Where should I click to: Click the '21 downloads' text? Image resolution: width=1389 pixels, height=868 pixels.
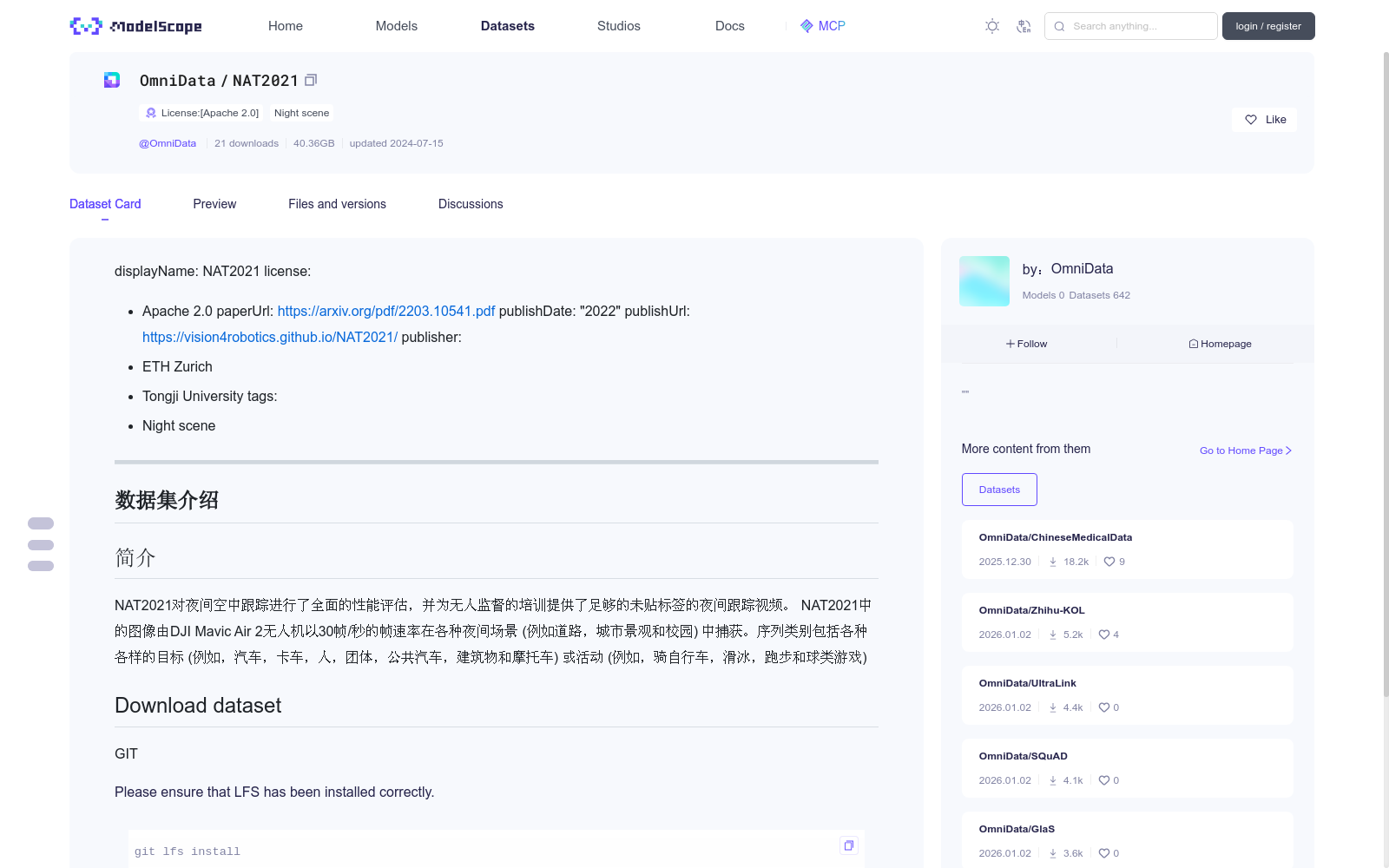(247, 143)
